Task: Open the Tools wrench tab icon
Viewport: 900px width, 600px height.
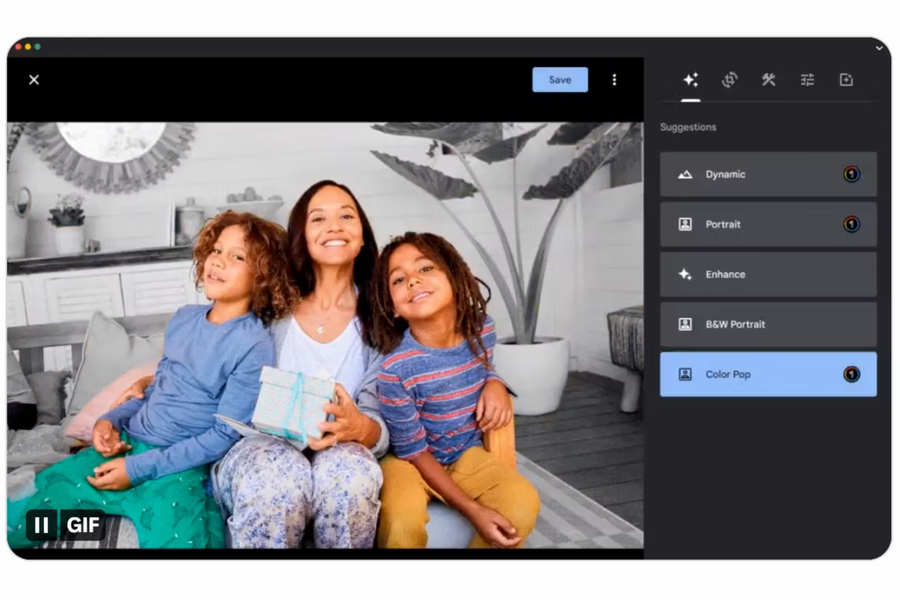Action: 769,80
